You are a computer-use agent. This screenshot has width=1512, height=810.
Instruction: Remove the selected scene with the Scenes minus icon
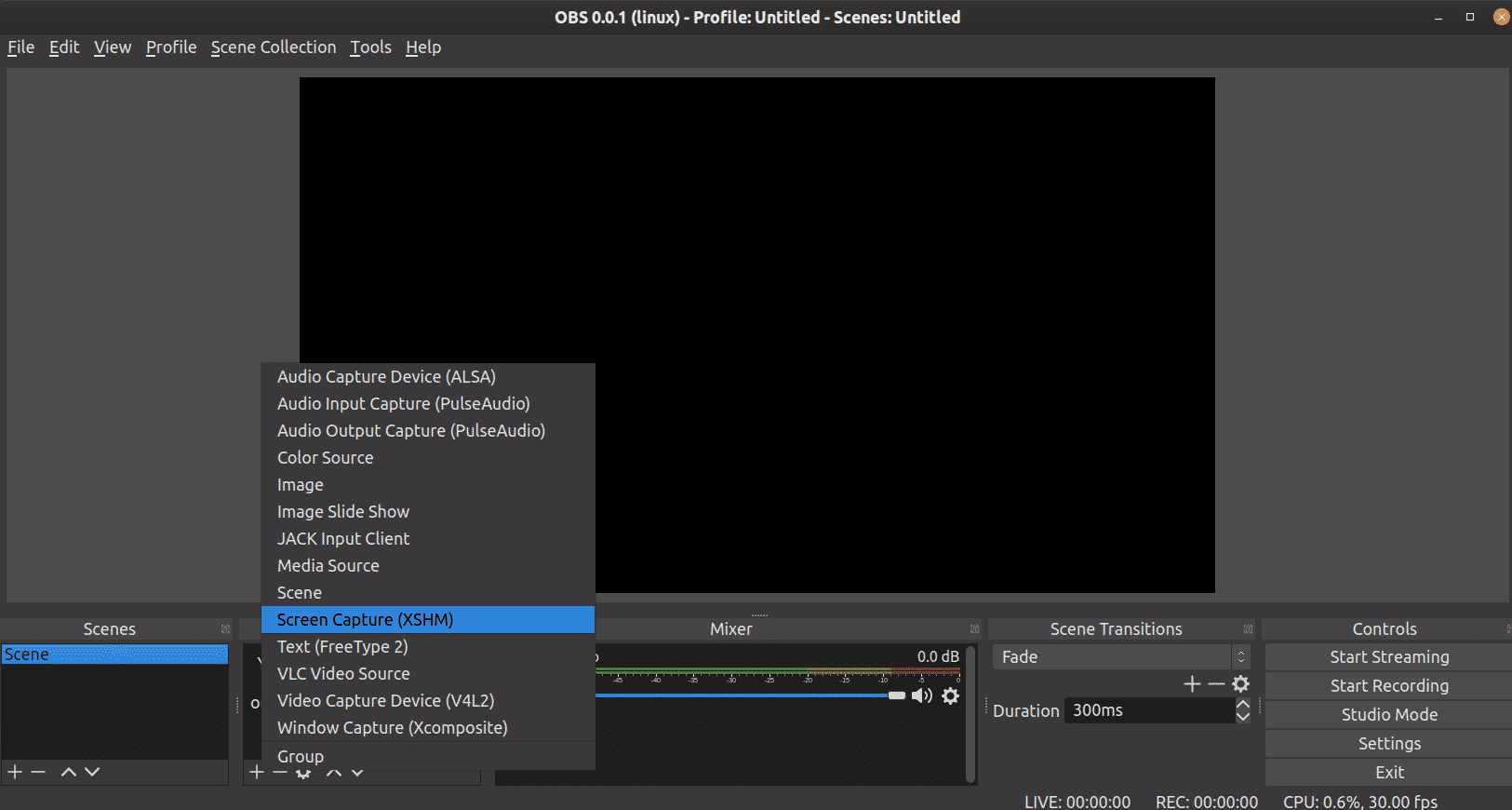click(38, 772)
